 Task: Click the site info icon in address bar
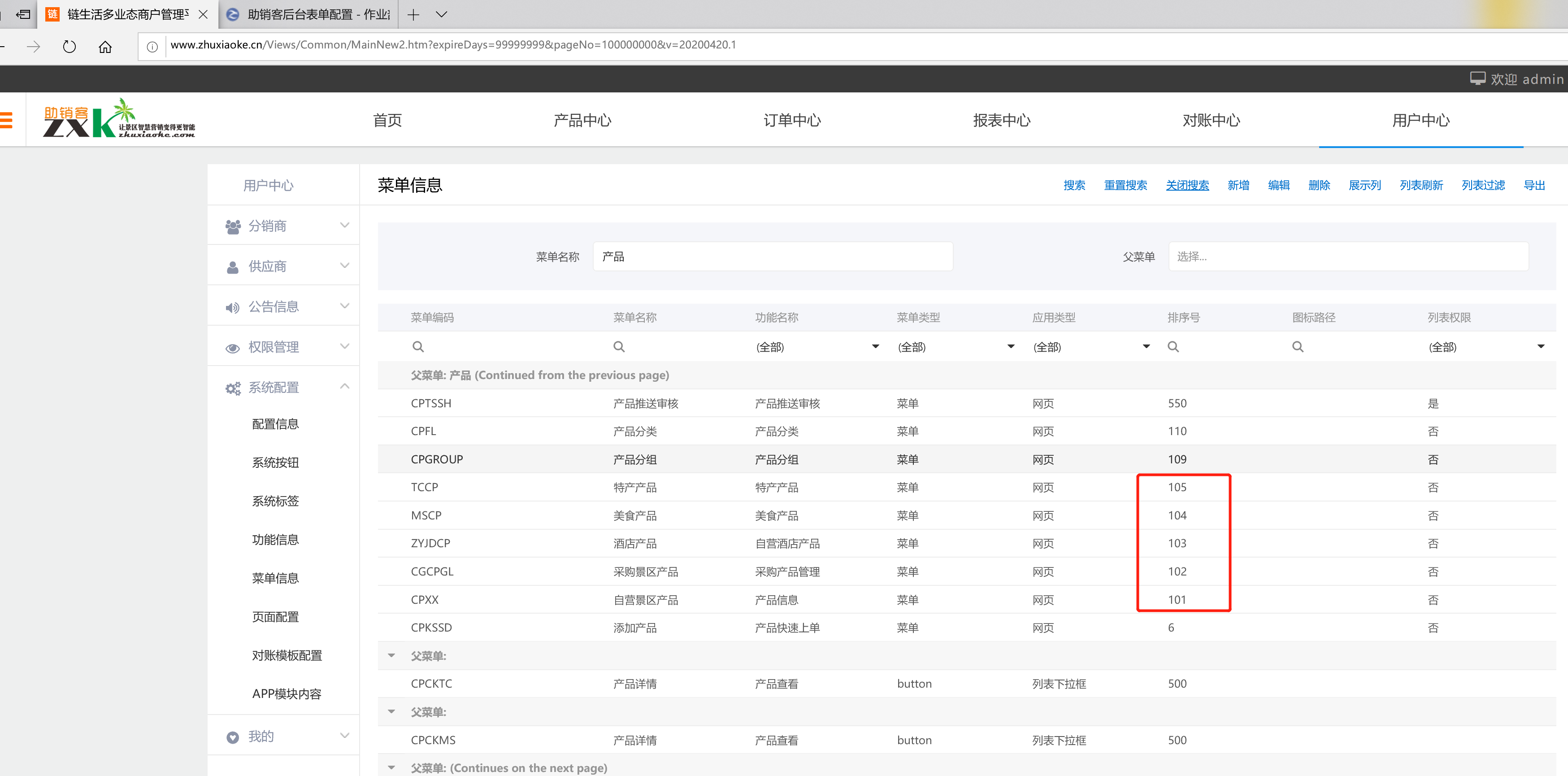(152, 46)
